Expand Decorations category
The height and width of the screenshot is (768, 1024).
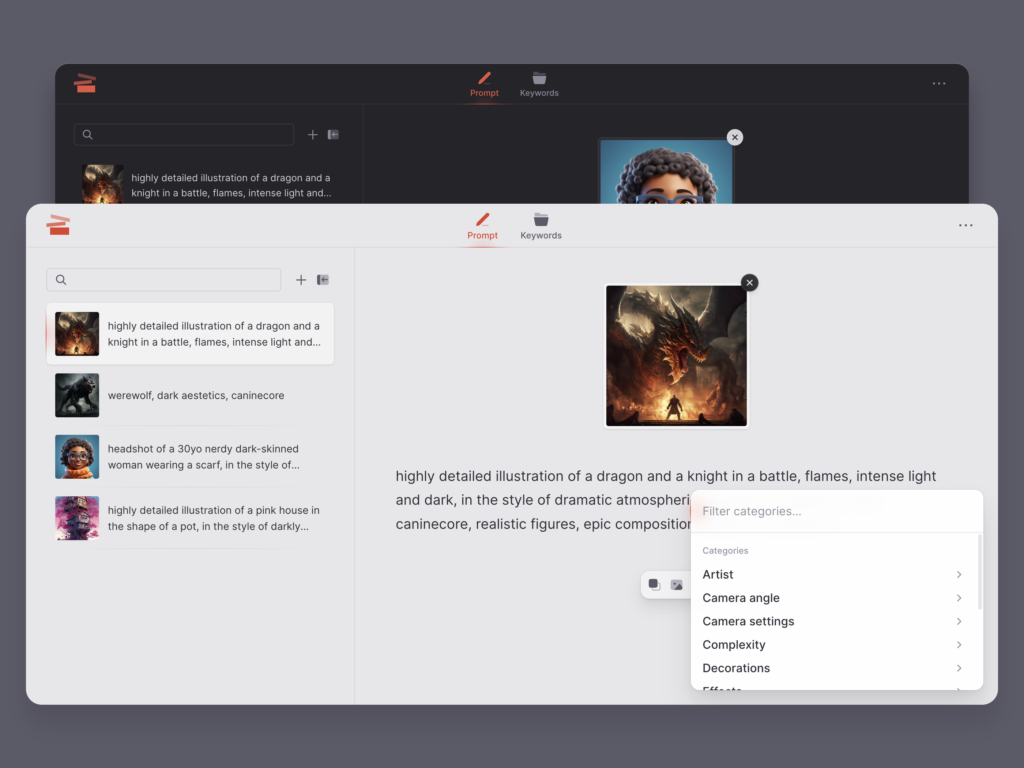tap(832, 668)
